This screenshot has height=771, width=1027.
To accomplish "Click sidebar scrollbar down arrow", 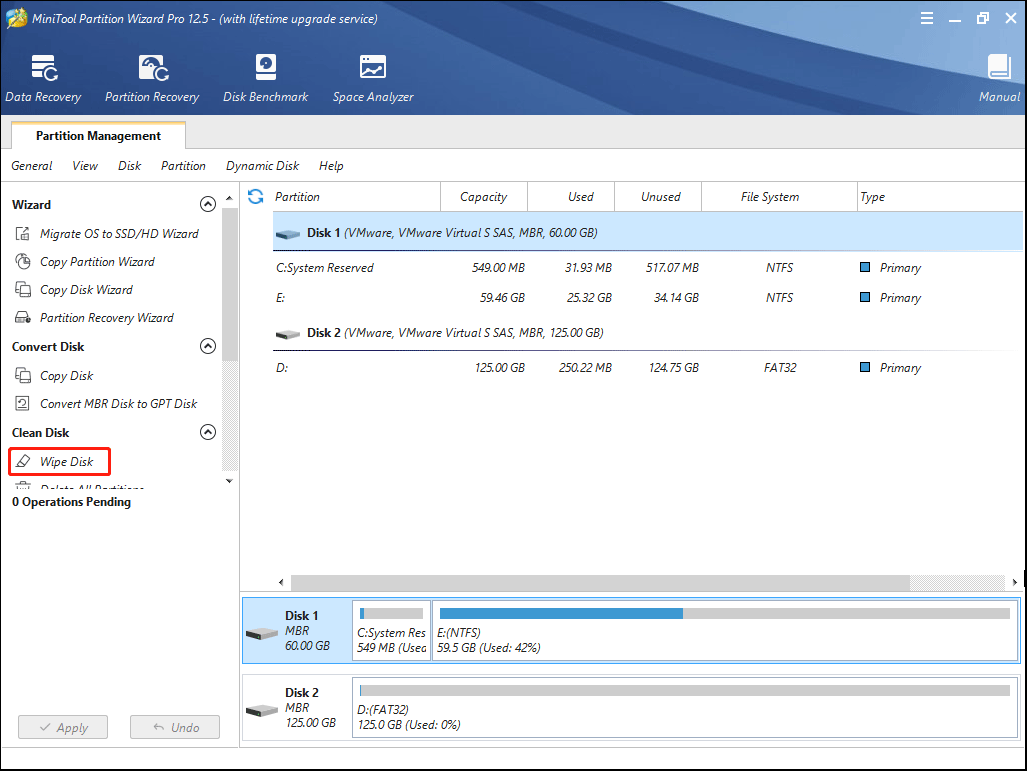I will [x=229, y=481].
